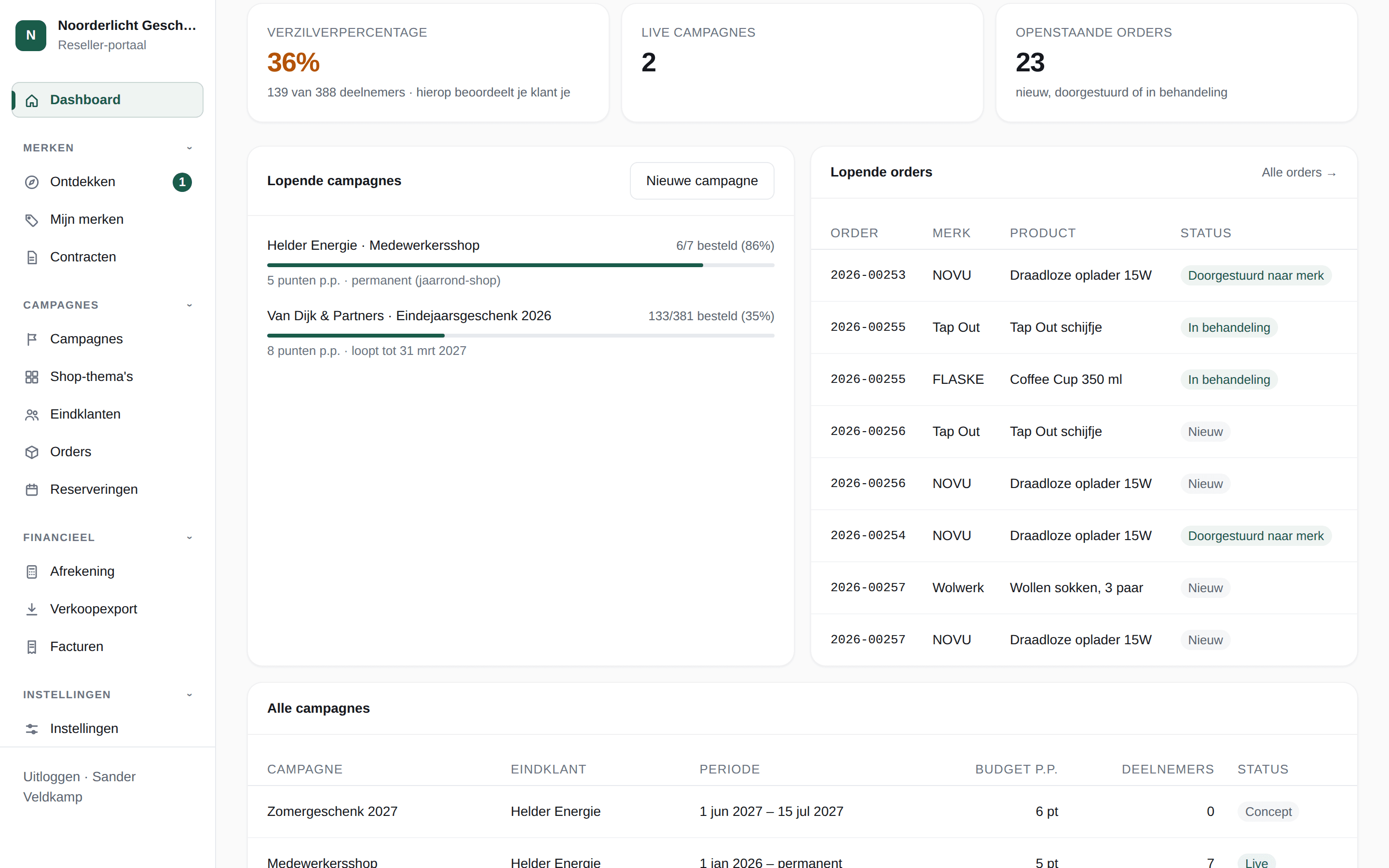This screenshot has height=868, width=1389.
Task: Click the Helder Energie progress bar
Action: point(520,265)
